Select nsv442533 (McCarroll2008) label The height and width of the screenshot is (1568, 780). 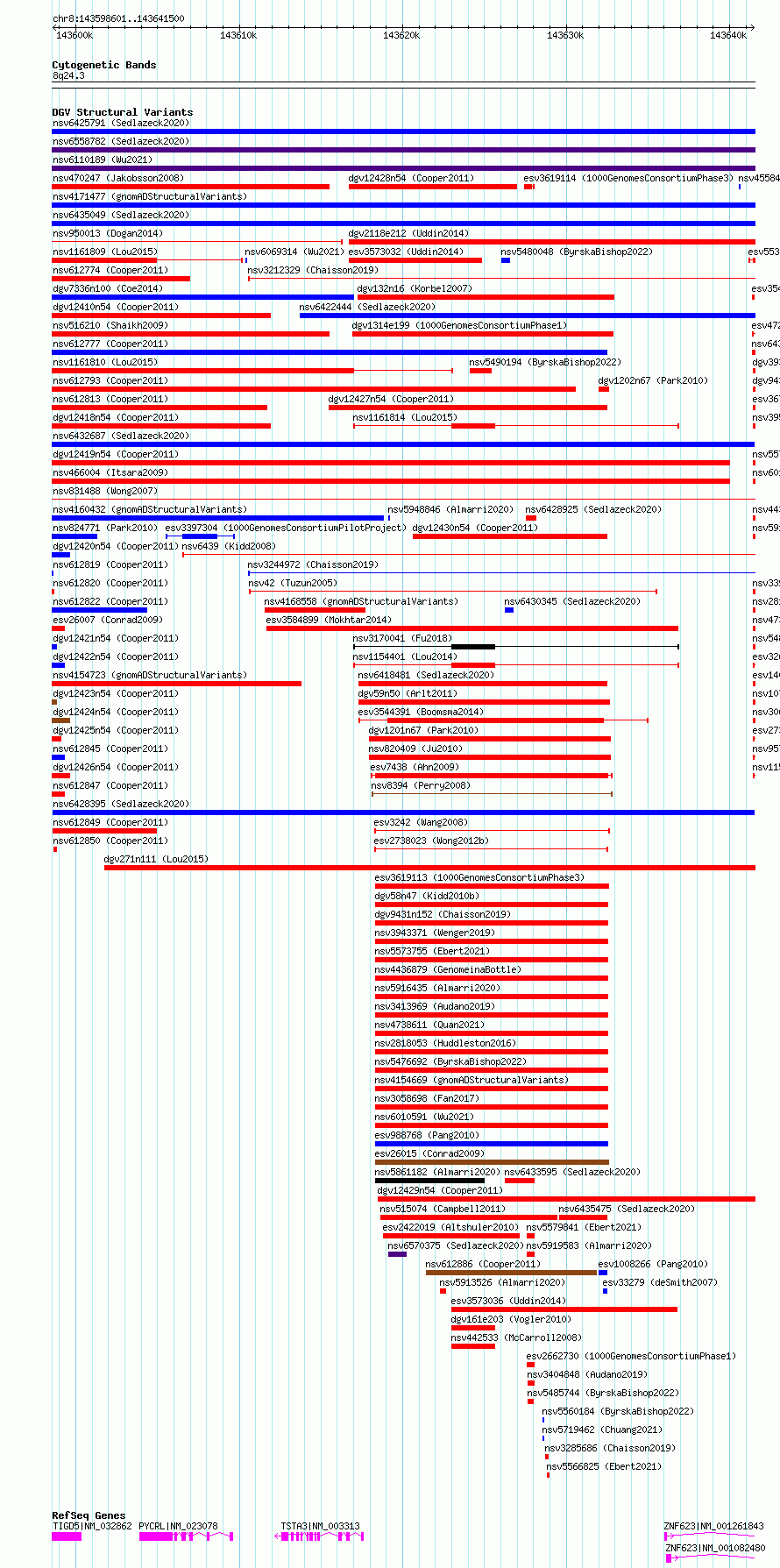517,1337
